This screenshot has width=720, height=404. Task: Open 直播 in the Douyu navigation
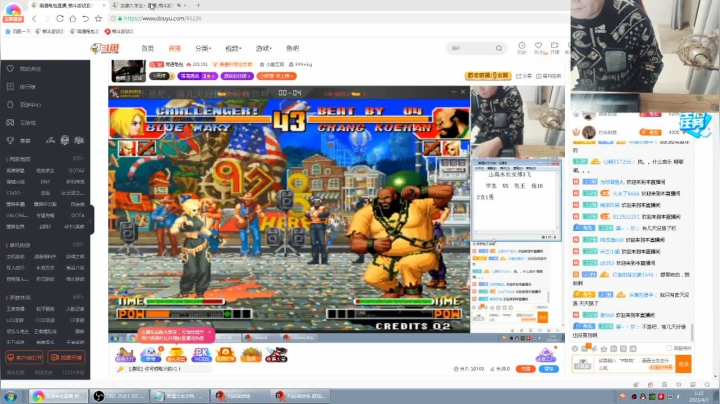(174, 48)
